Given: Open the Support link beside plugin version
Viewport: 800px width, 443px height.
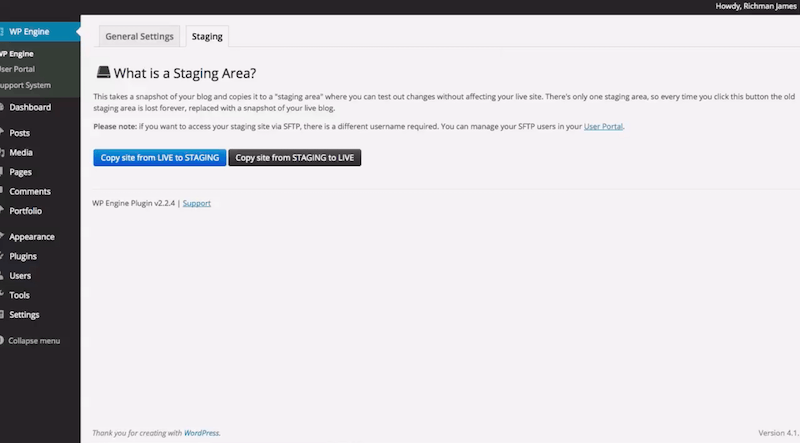Looking at the screenshot, I should pyautogui.click(x=196, y=203).
